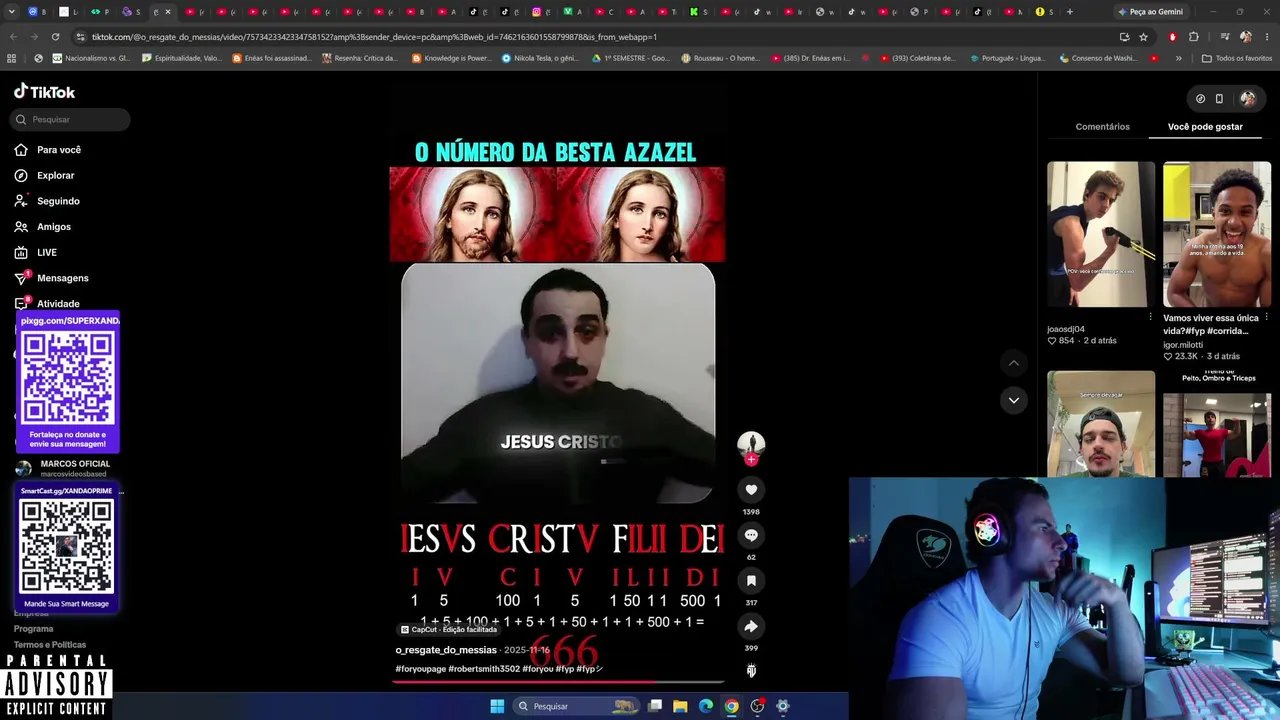Open the Mensagens paper-plane icon
The height and width of the screenshot is (720, 1280).
coord(21,278)
